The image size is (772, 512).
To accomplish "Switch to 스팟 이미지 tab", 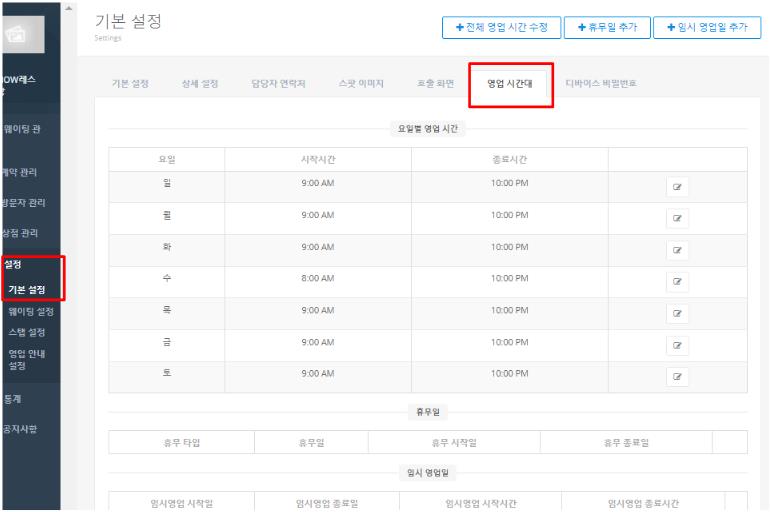I will [x=361, y=84].
